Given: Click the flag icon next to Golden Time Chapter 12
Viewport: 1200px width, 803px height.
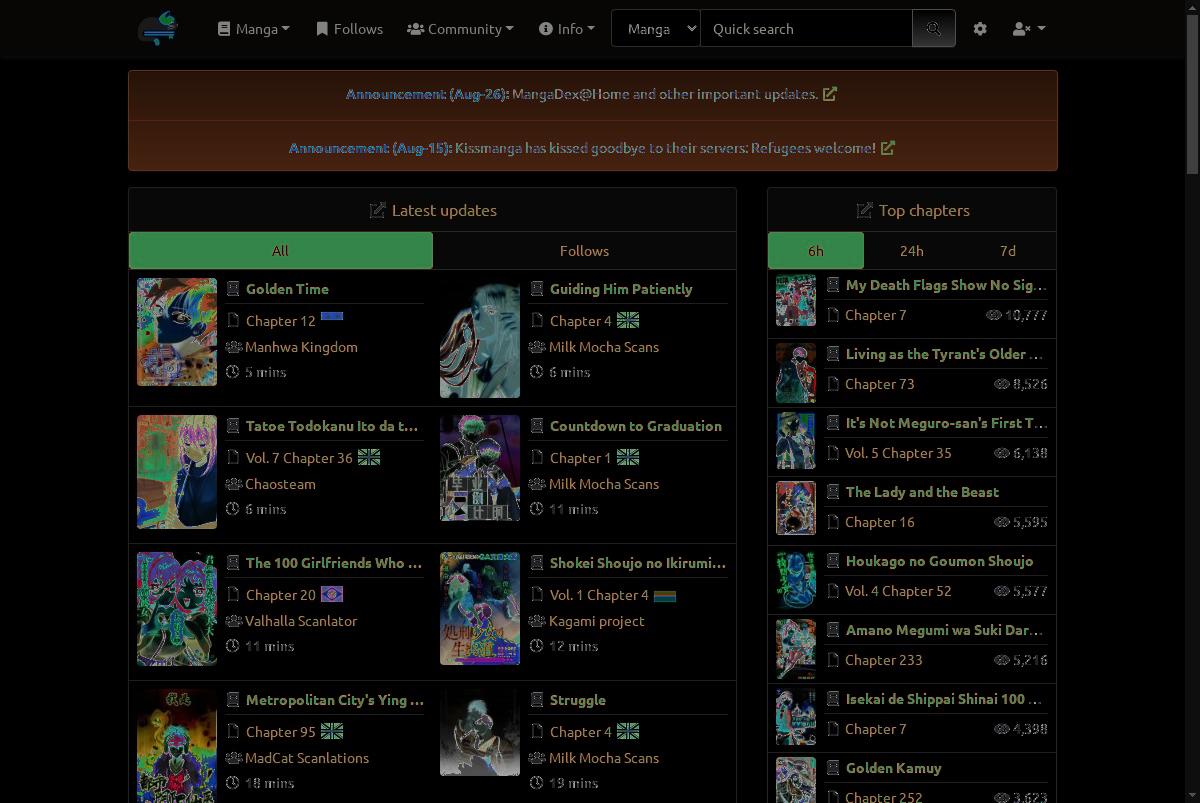Looking at the screenshot, I should tap(332, 316).
